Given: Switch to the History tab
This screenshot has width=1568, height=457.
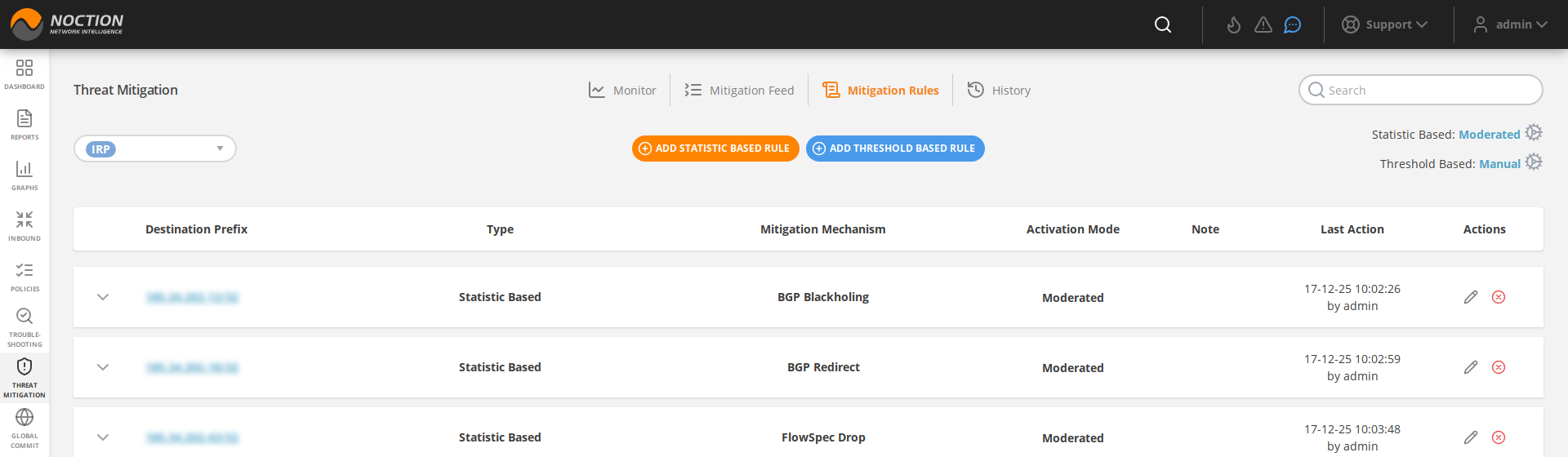Looking at the screenshot, I should coord(1000,90).
